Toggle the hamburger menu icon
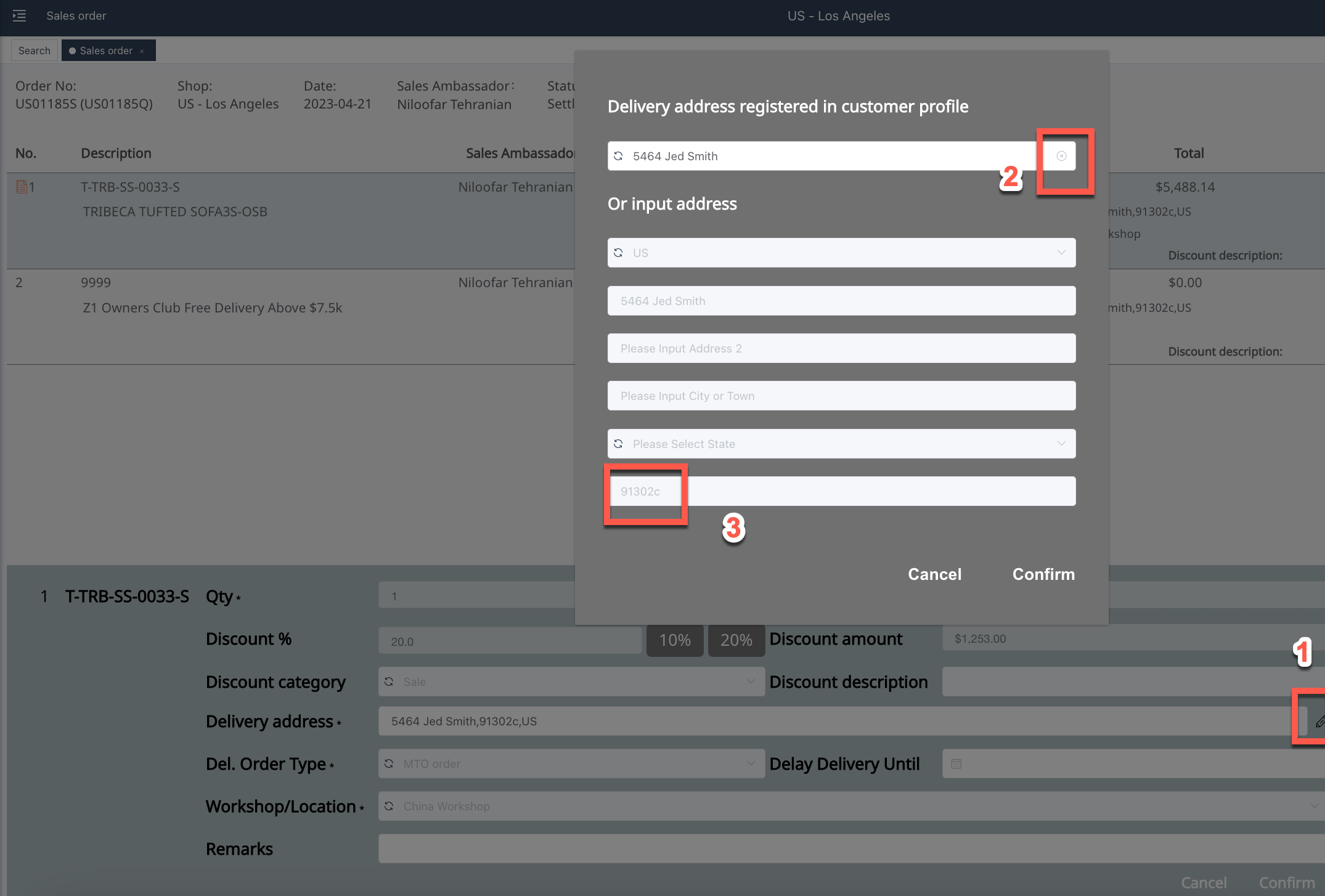1325x896 pixels. [19, 16]
